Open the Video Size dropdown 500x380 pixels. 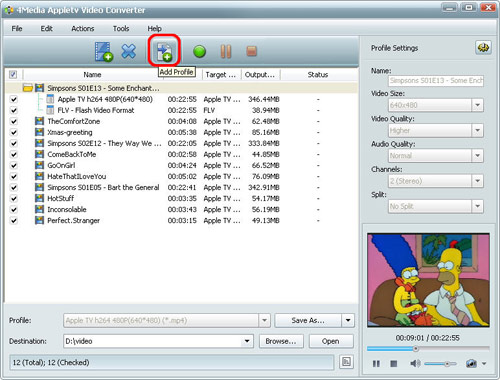click(x=477, y=105)
